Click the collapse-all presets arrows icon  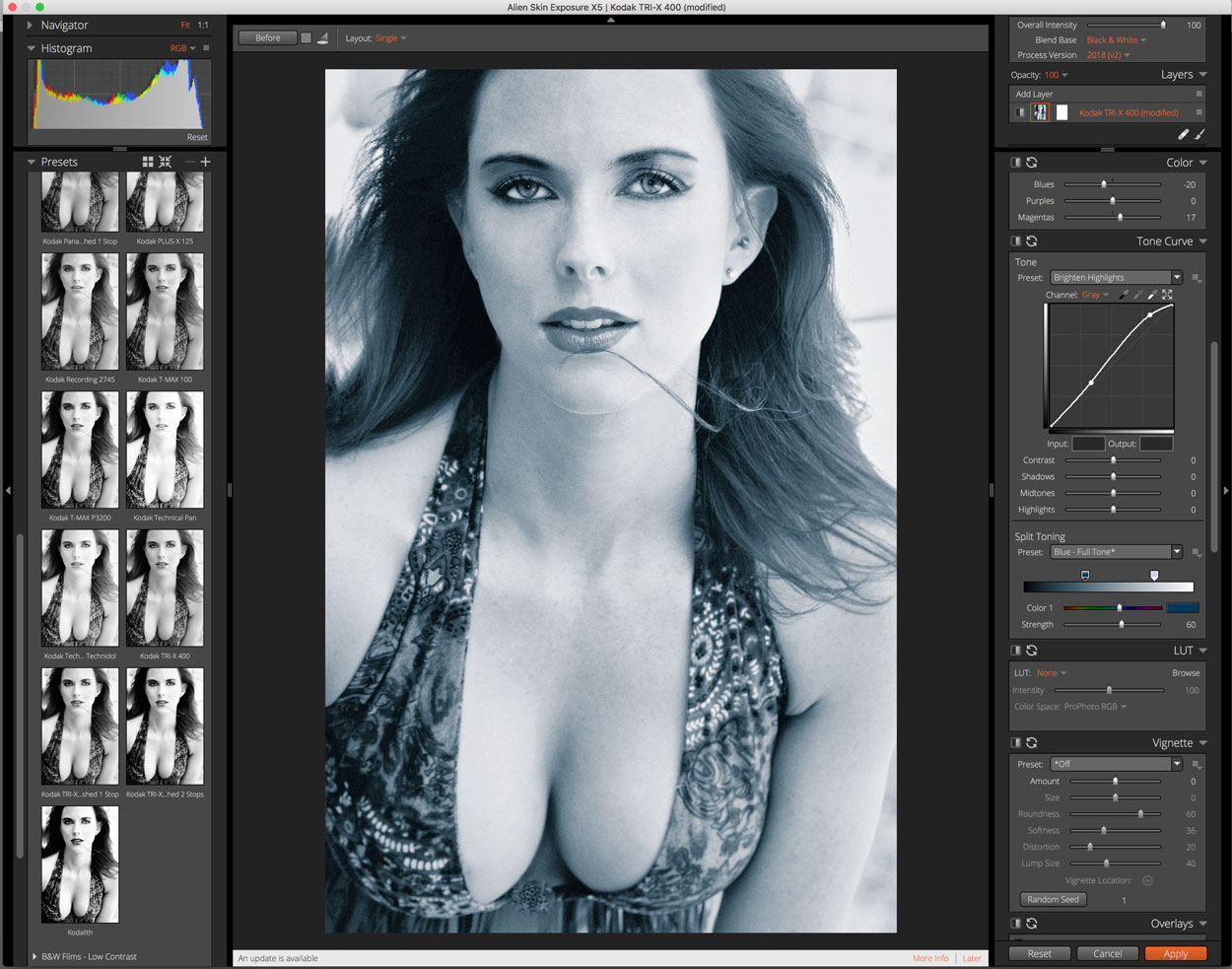click(x=166, y=162)
